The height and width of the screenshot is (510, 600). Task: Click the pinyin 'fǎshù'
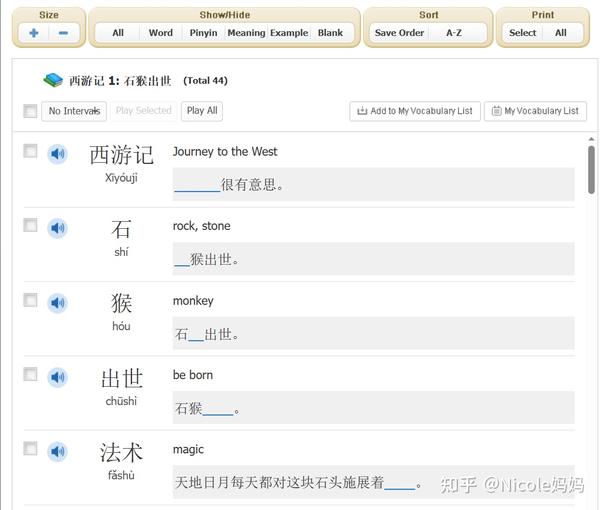[x=121, y=475]
